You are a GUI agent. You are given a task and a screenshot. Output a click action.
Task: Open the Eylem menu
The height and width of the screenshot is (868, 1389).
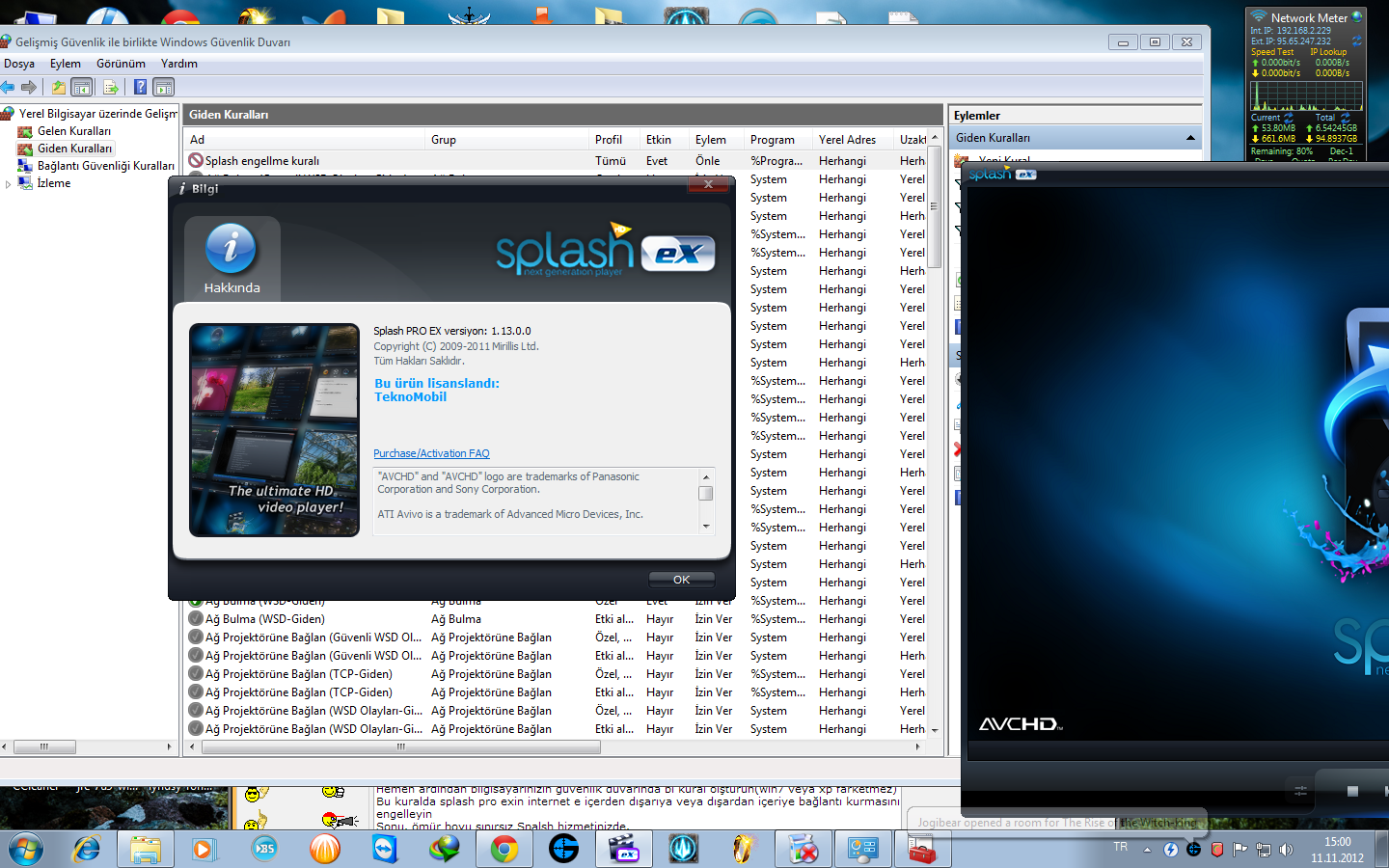point(66,64)
